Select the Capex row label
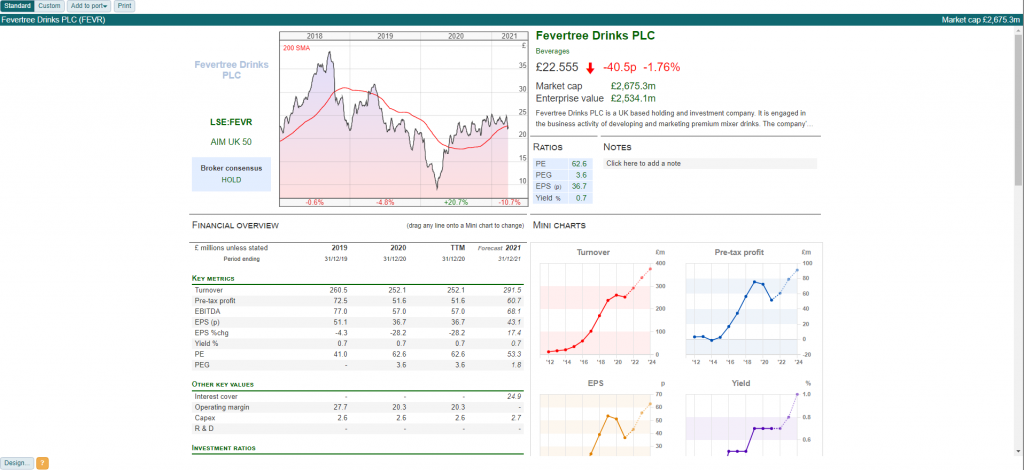 pos(204,418)
